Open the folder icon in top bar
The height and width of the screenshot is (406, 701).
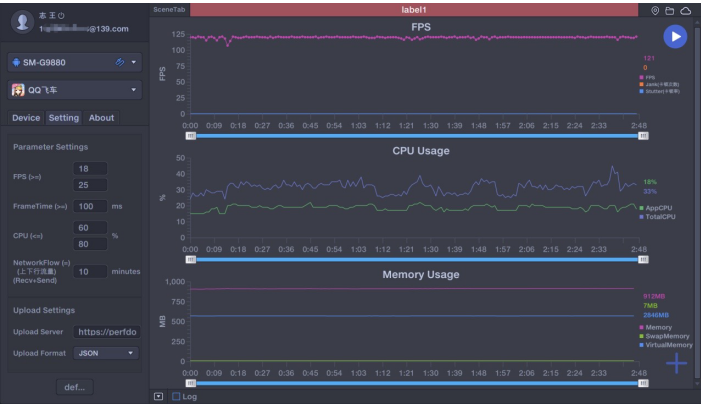pos(670,9)
